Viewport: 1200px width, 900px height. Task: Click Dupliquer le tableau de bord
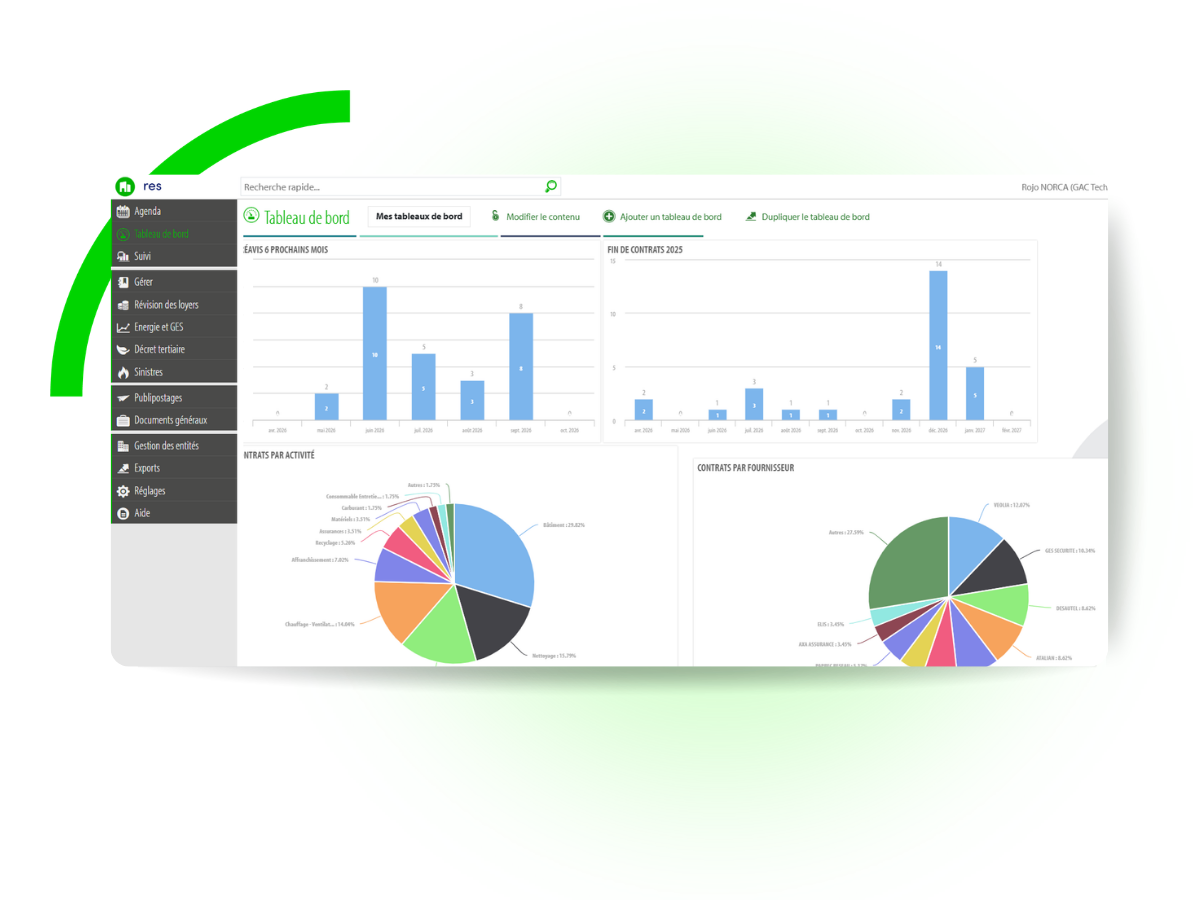[815, 217]
